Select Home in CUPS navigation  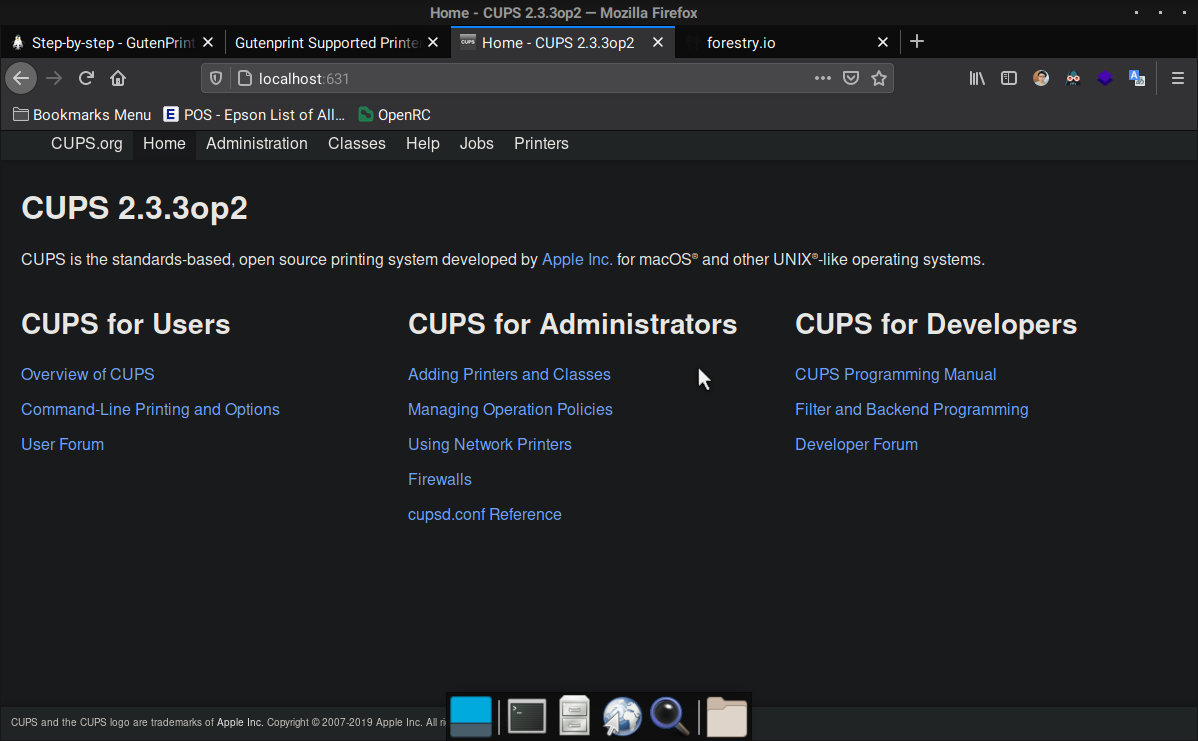164,144
